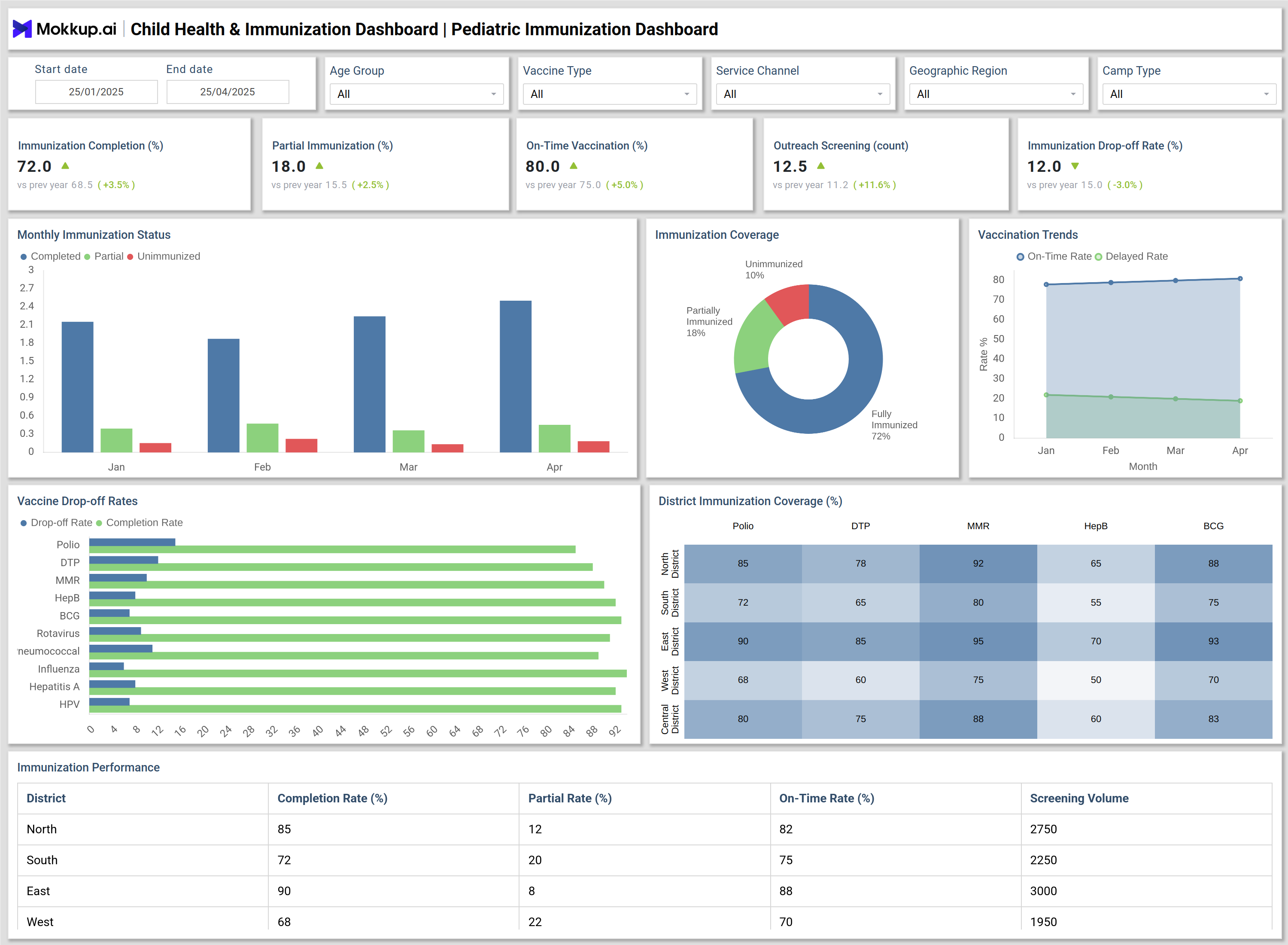This screenshot has width=1288, height=945.
Task: Click the West District HepB cell 50
Action: pyautogui.click(x=1096, y=680)
